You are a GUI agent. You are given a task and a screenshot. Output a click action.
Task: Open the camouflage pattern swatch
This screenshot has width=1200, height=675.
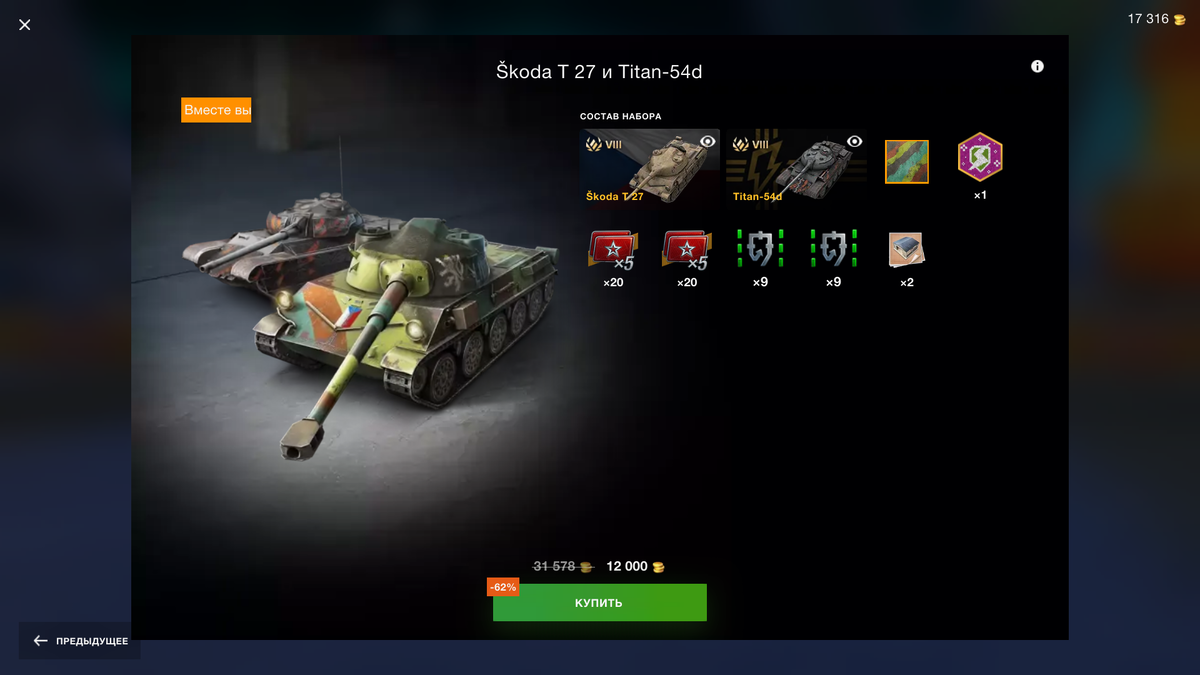(x=907, y=162)
